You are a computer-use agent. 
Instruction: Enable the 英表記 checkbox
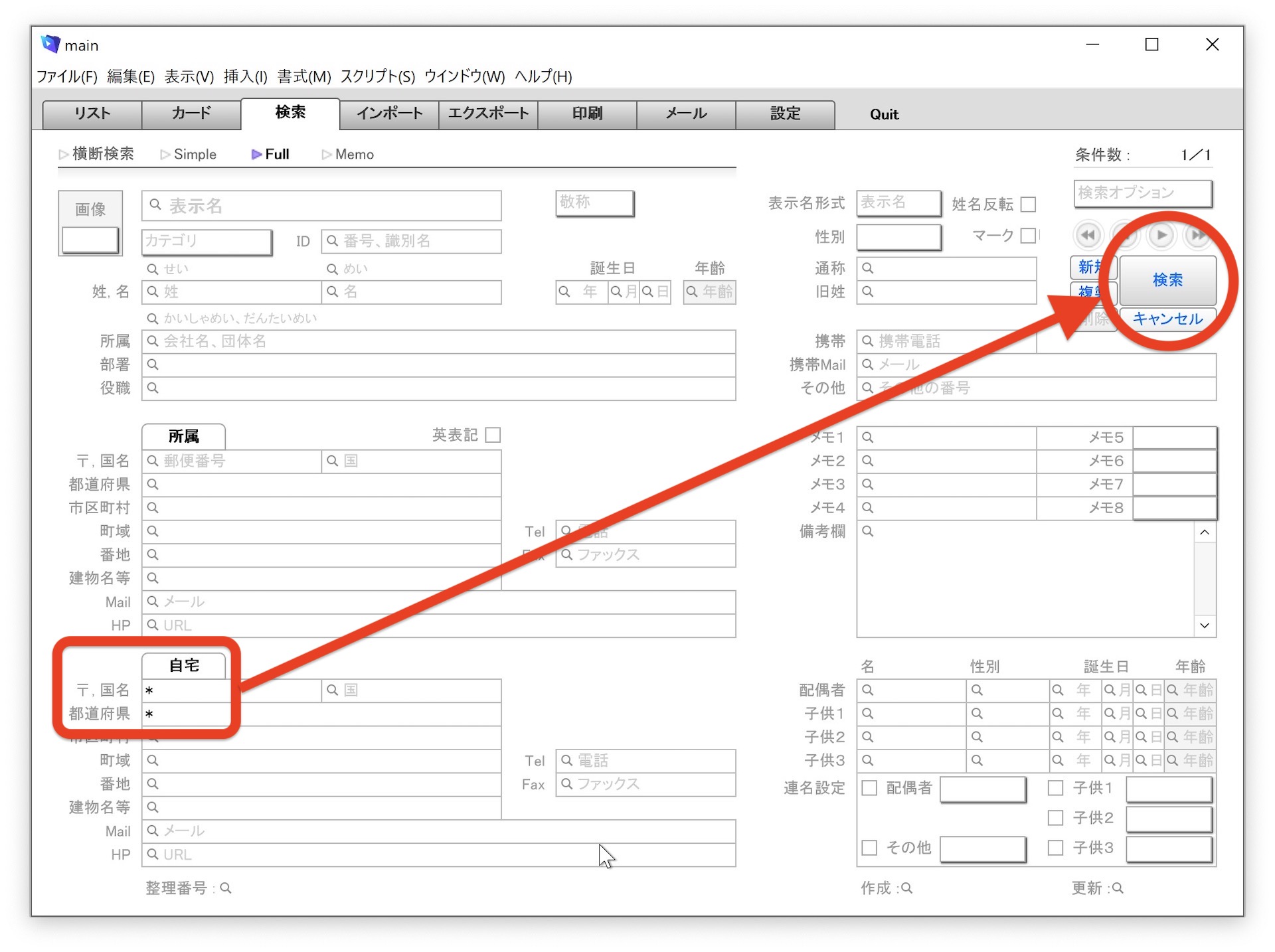pyautogui.click(x=493, y=435)
